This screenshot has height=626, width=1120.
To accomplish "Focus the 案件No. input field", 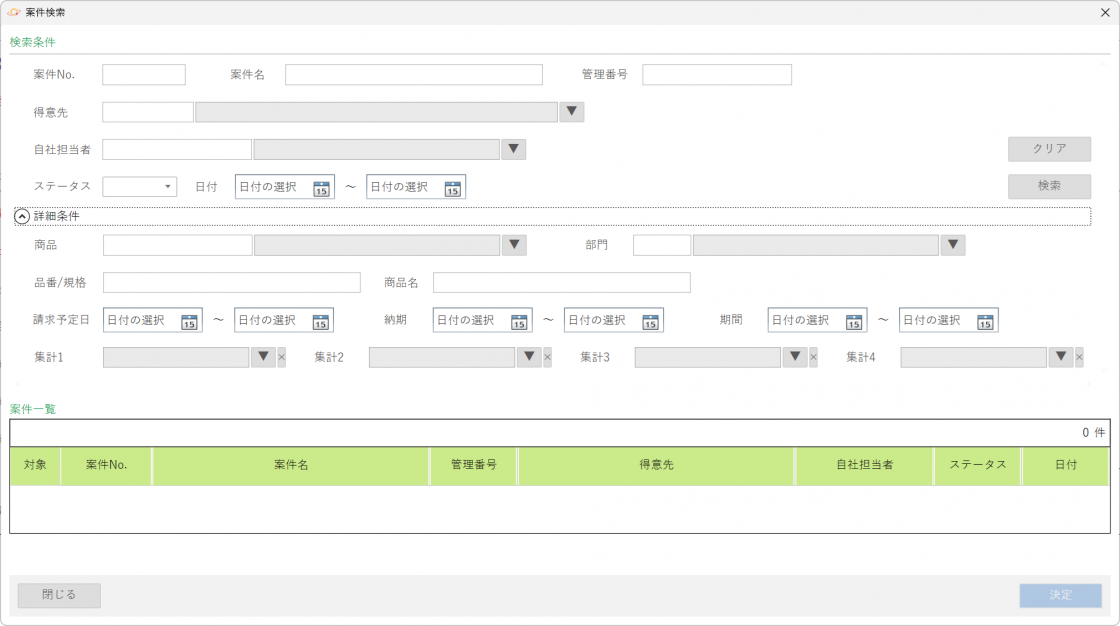I will tap(144, 75).
